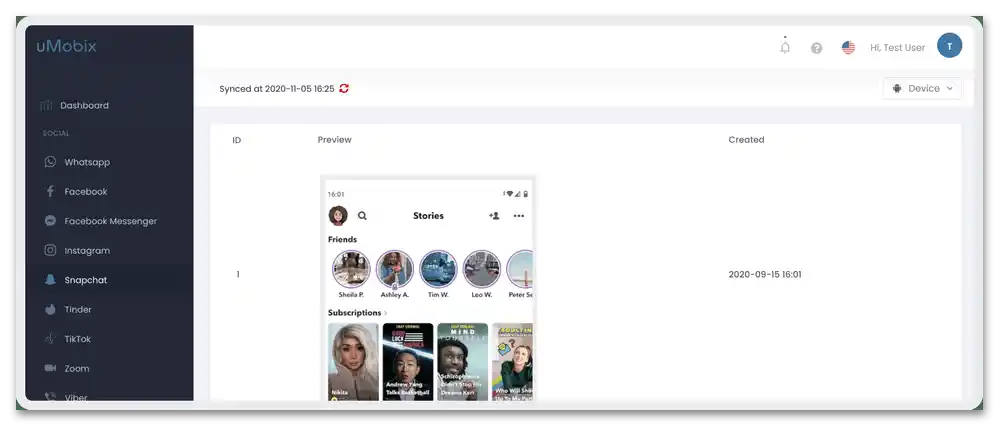
Task: Click the T user avatar
Action: click(949, 46)
